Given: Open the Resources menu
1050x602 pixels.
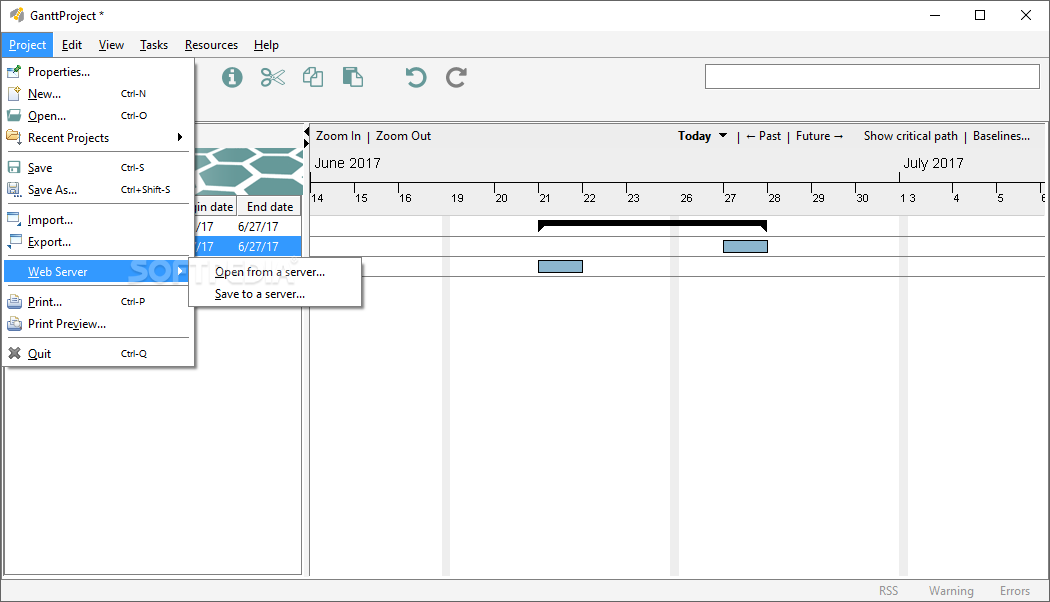Looking at the screenshot, I should [x=211, y=45].
